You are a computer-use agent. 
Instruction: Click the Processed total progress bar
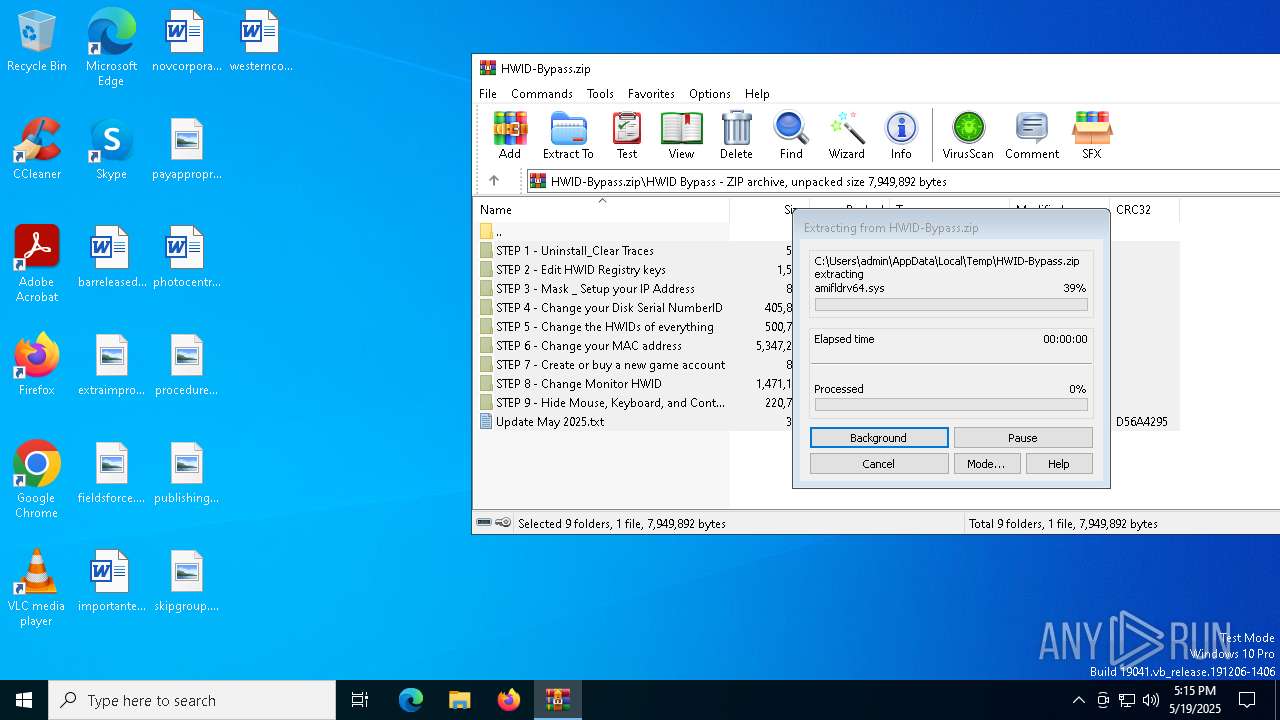951,405
